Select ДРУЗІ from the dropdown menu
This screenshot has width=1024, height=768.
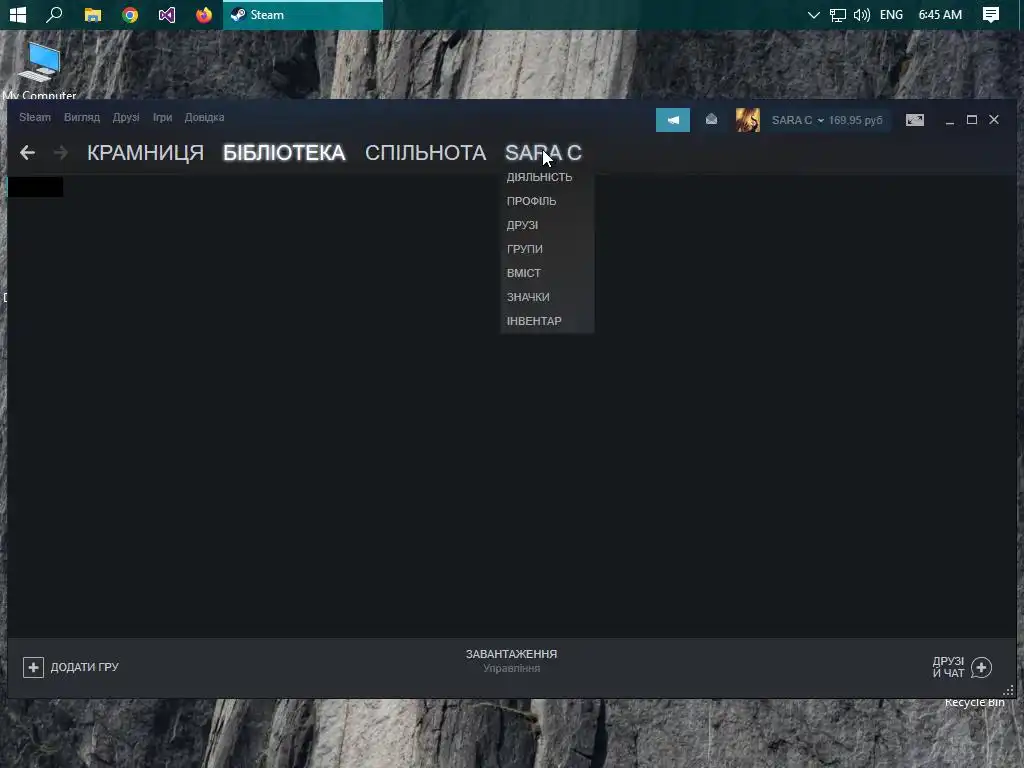pos(522,225)
